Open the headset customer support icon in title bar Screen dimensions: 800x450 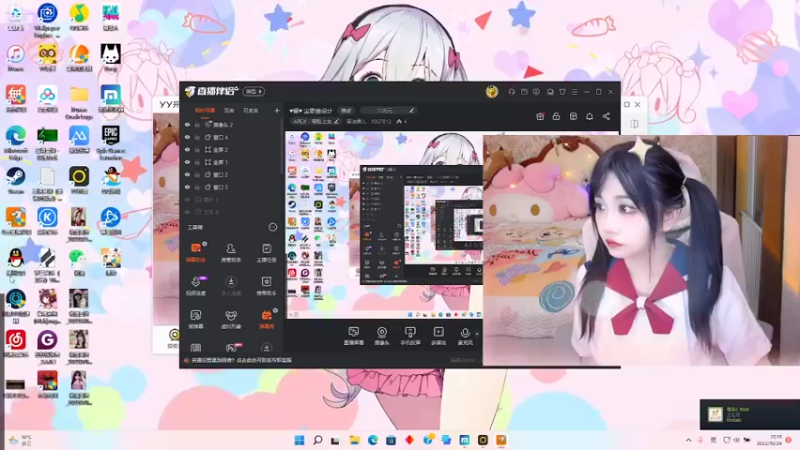coord(511,92)
